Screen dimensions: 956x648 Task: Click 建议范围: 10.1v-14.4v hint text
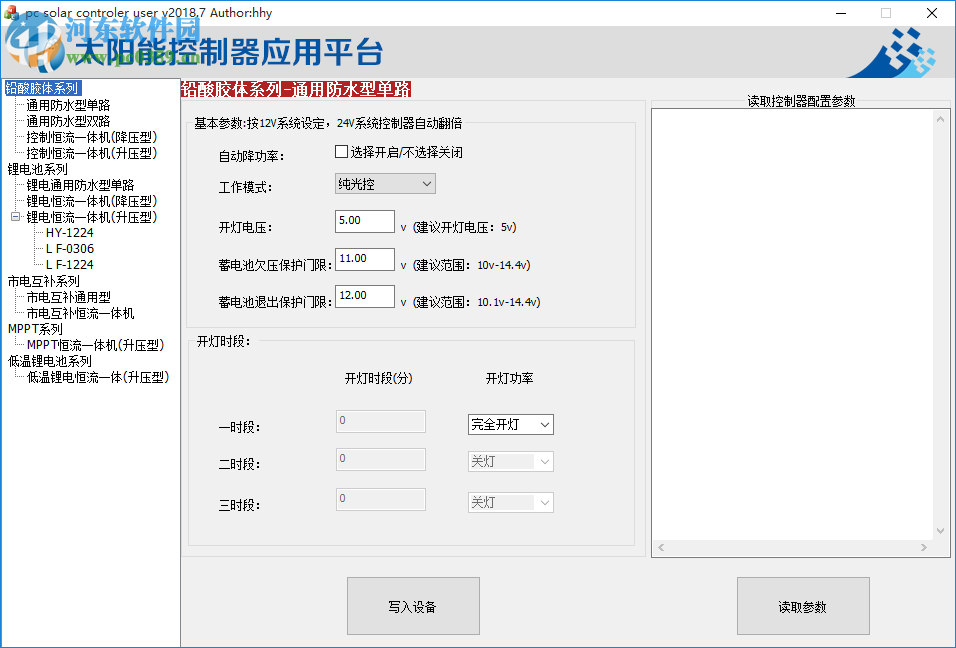tap(476, 302)
